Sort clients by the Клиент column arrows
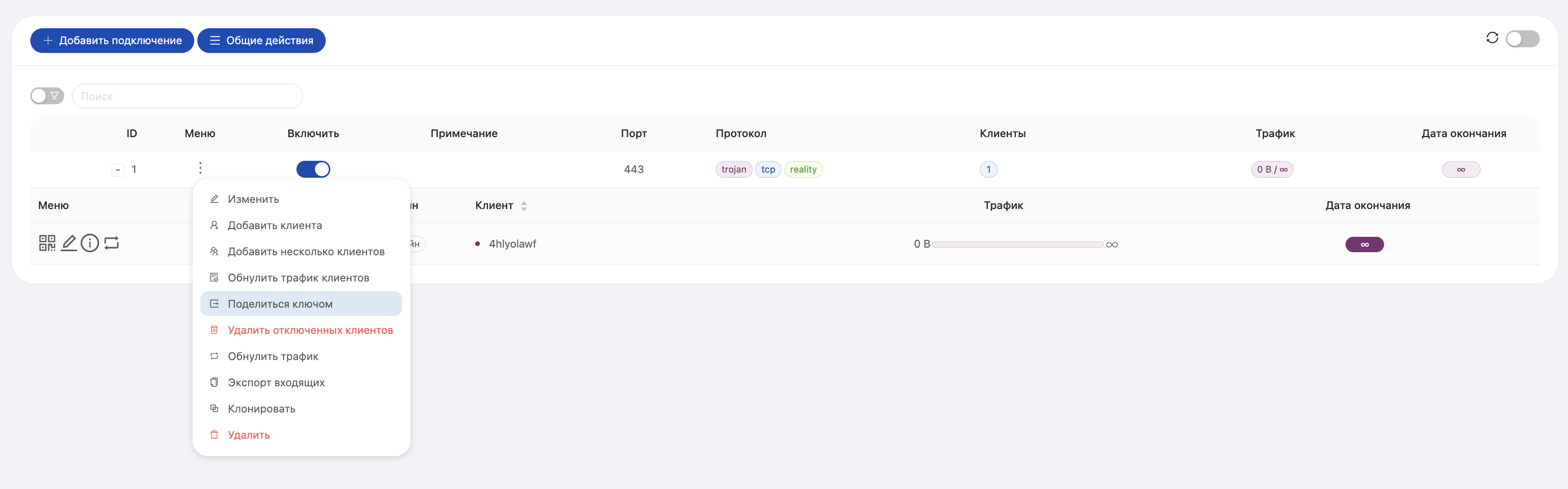 click(524, 206)
